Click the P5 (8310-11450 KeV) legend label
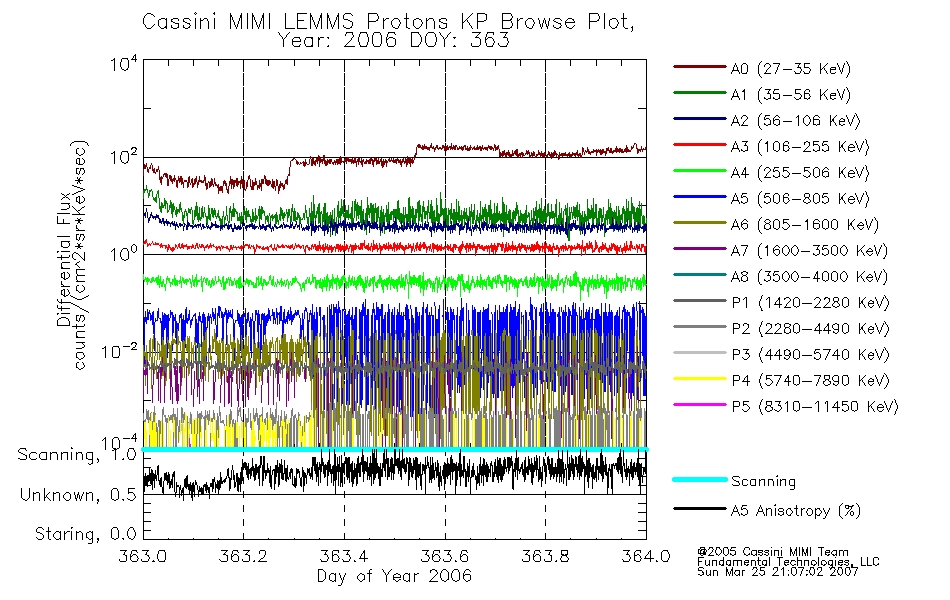The width and height of the screenshot is (950, 600). [x=815, y=406]
